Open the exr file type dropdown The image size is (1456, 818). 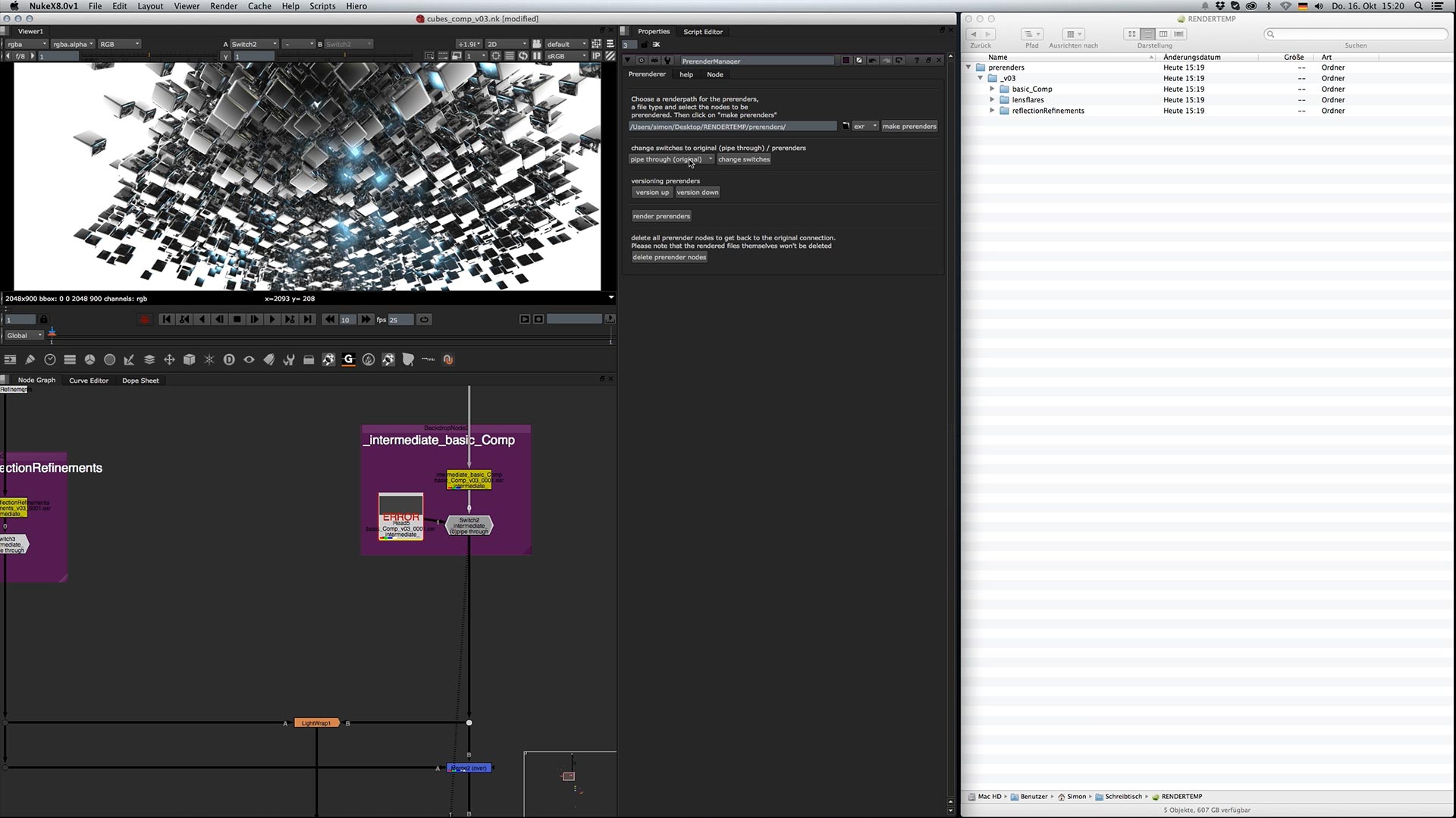pos(864,127)
